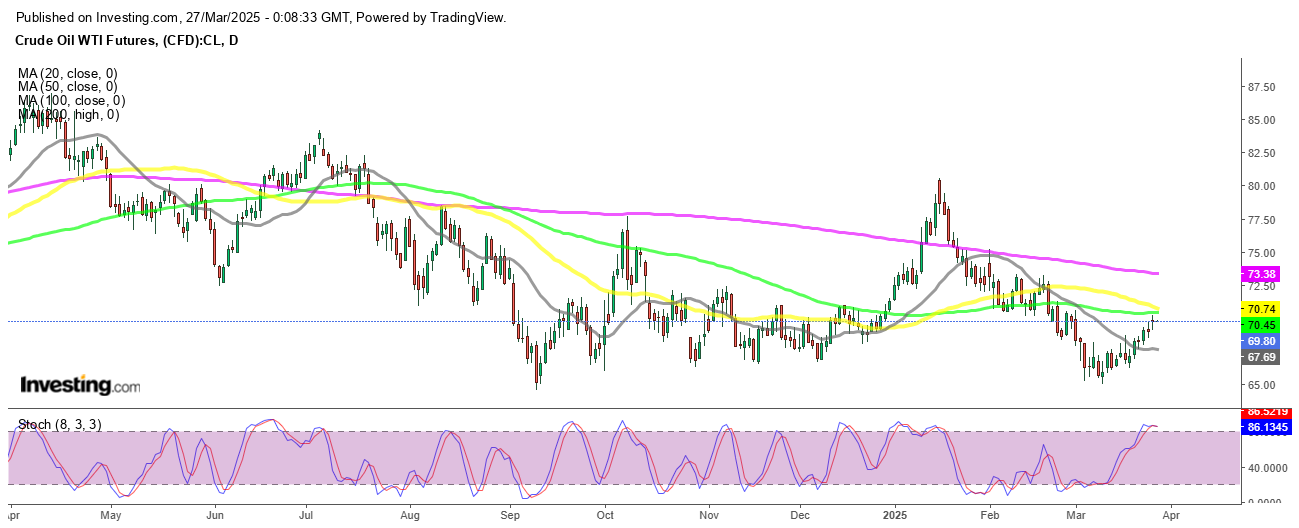Select the MA (20, close, 0) indicator label
1299x528 pixels.
[67, 73]
